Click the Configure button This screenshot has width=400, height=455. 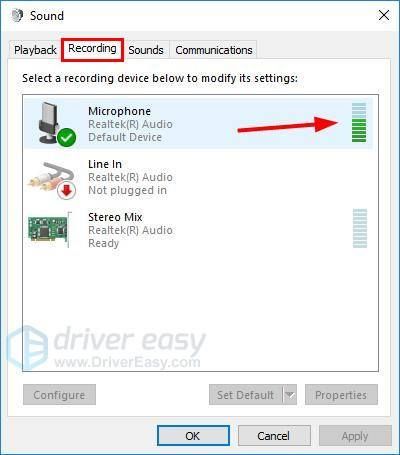click(x=59, y=395)
